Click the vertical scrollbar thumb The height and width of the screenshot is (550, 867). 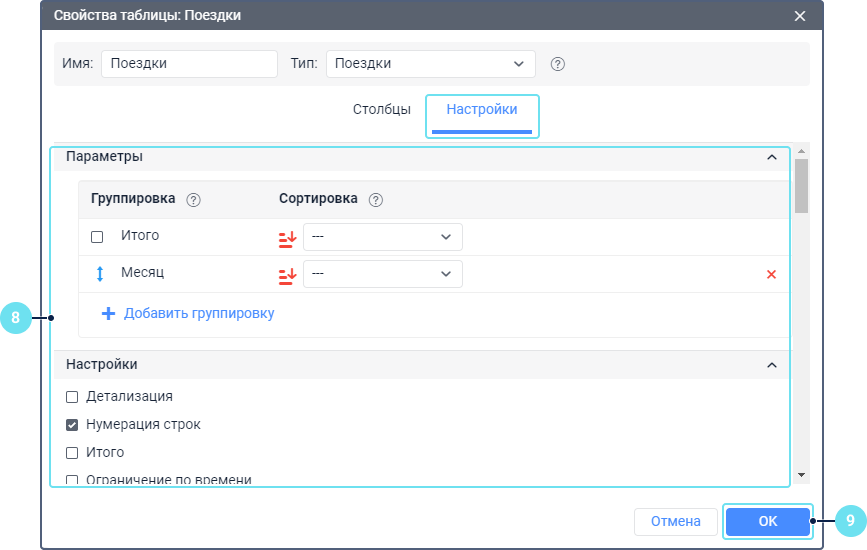(x=801, y=184)
